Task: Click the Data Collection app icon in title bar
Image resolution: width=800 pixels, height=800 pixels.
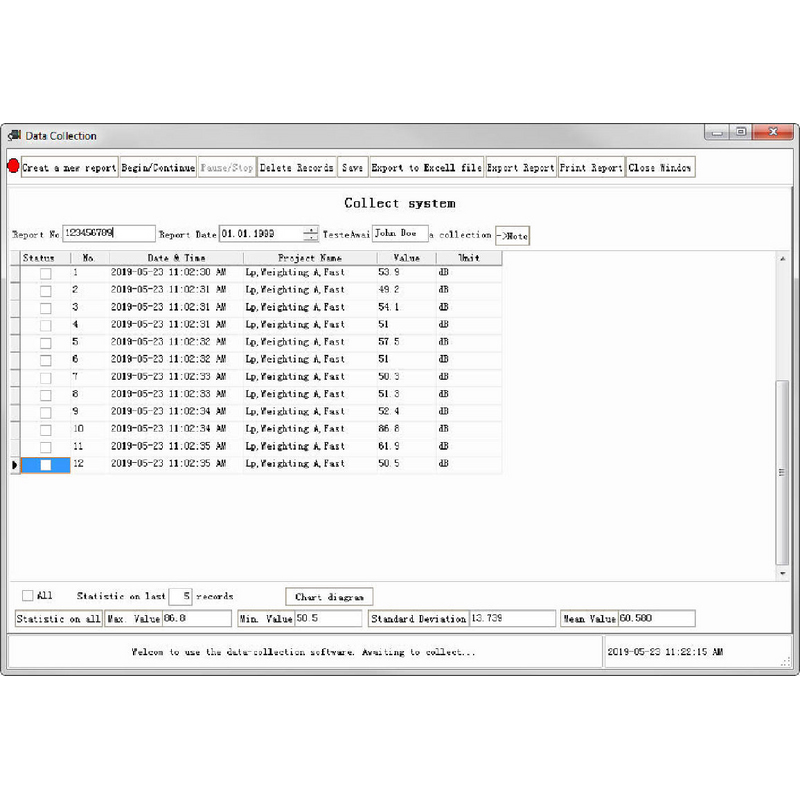Action: [x=14, y=135]
